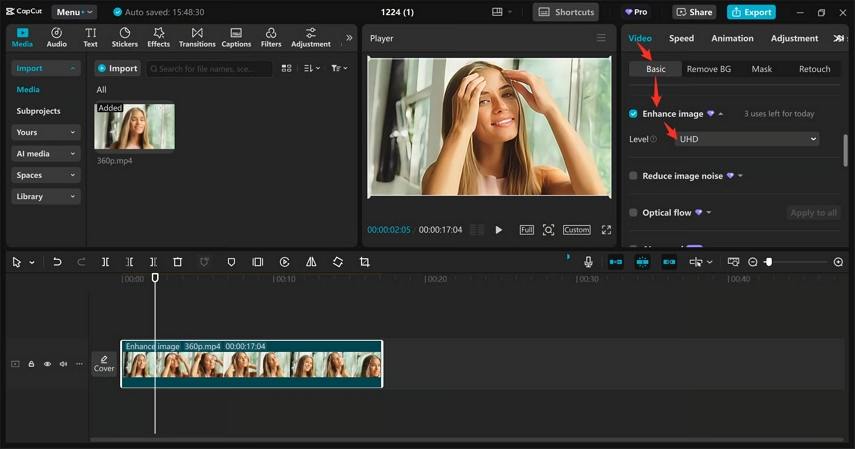Lock the video track
Viewport: 855px width, 449px height.
point(31,364)
